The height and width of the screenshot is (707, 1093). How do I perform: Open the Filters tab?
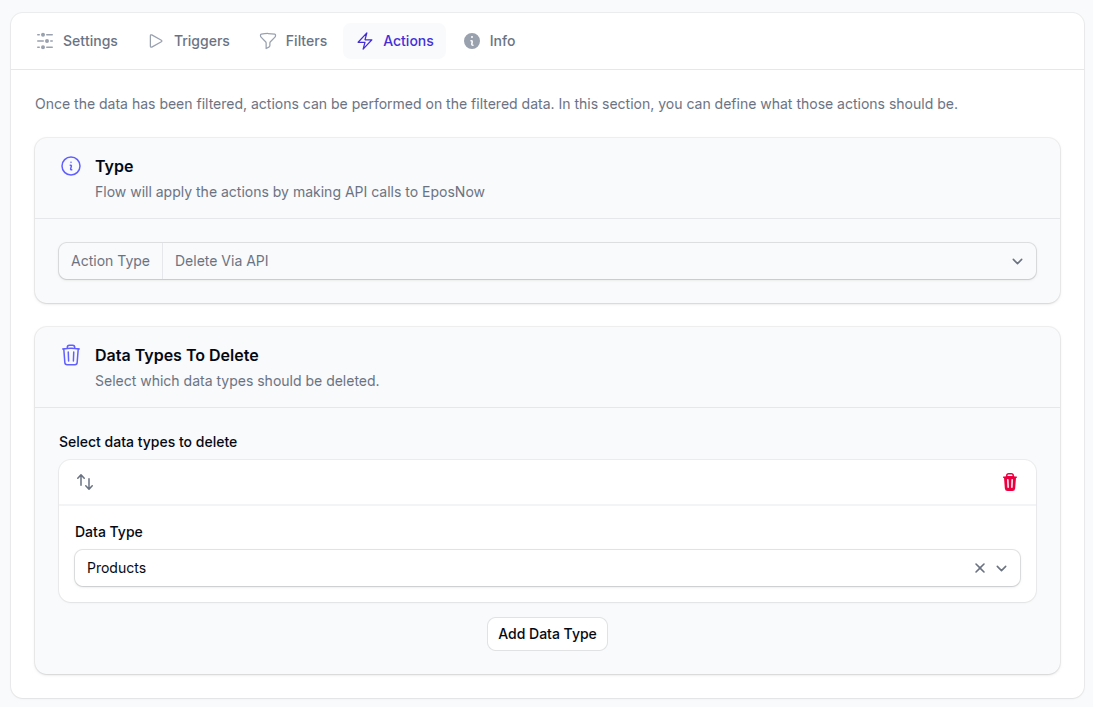306,41
